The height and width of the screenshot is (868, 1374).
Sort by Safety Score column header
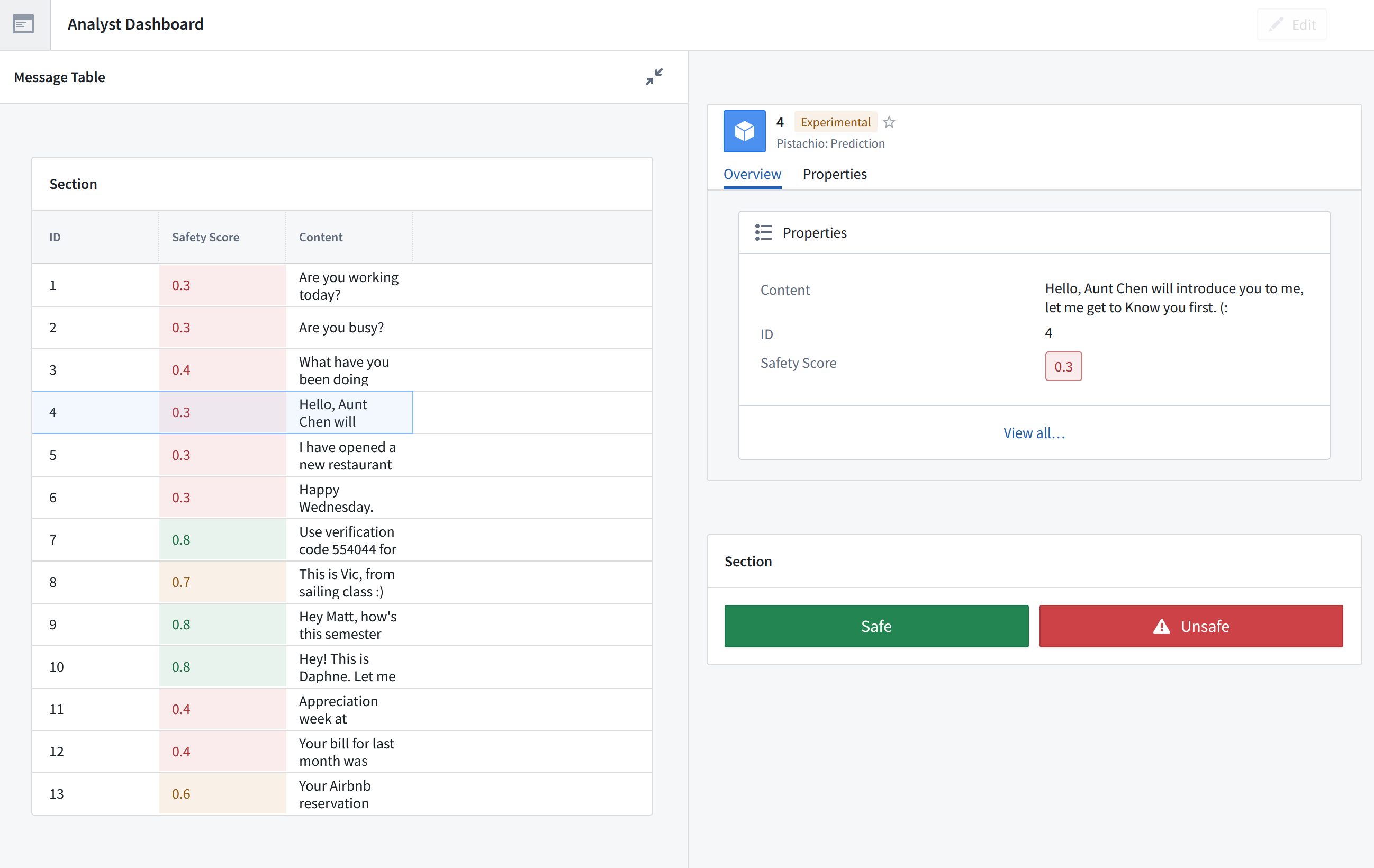205,237
